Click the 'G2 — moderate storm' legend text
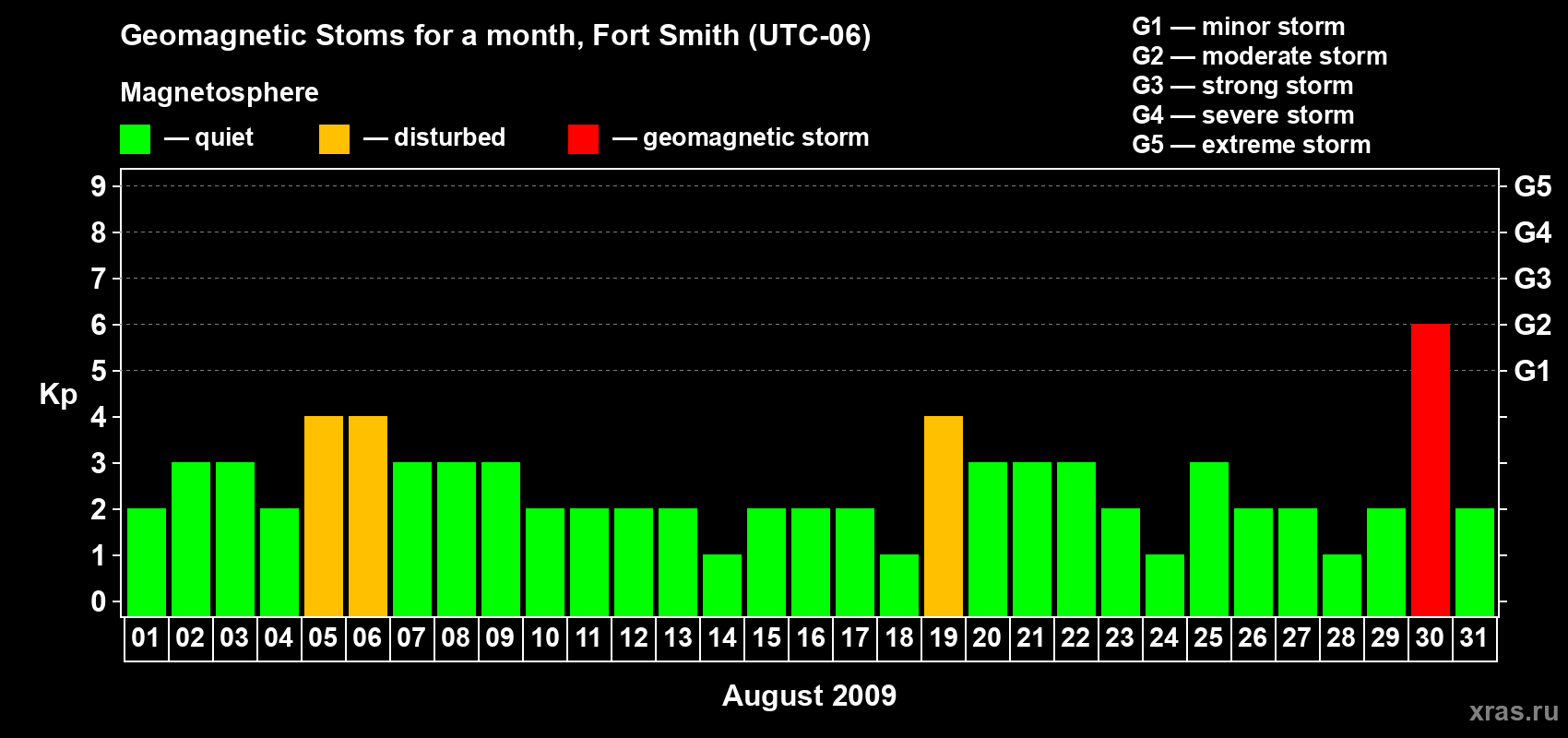1568x738 pixels. pyautogui.click(x=1260, y=56)
